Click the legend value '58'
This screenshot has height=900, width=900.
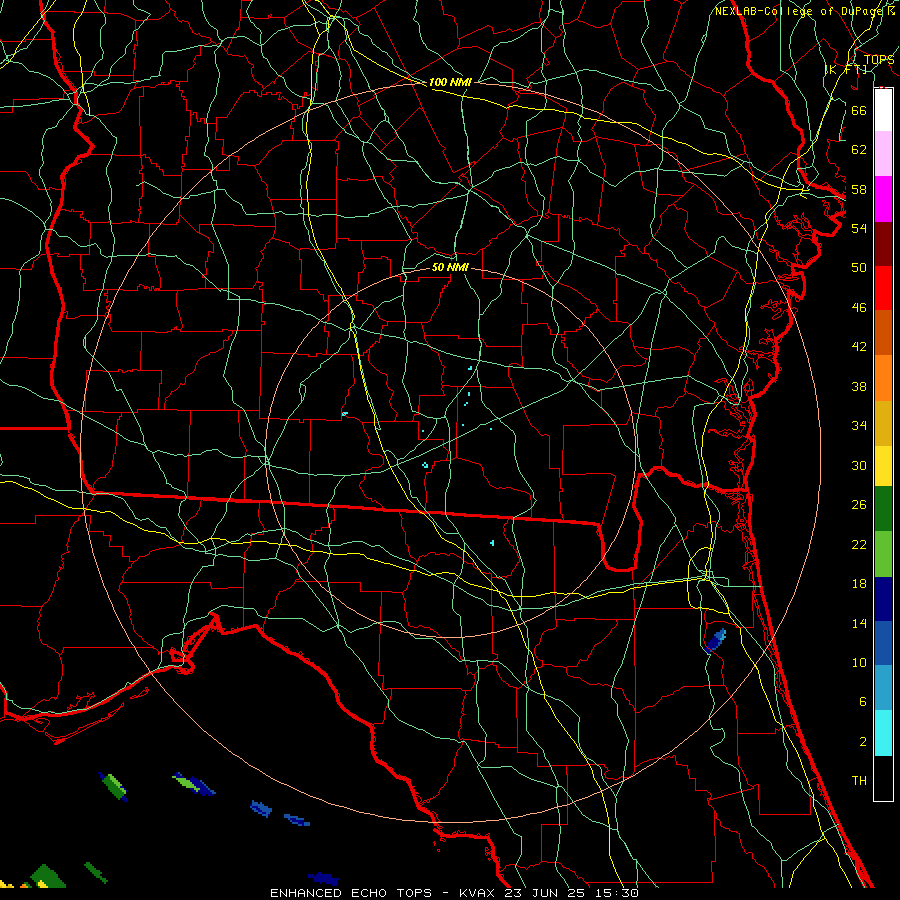[859, 189]
